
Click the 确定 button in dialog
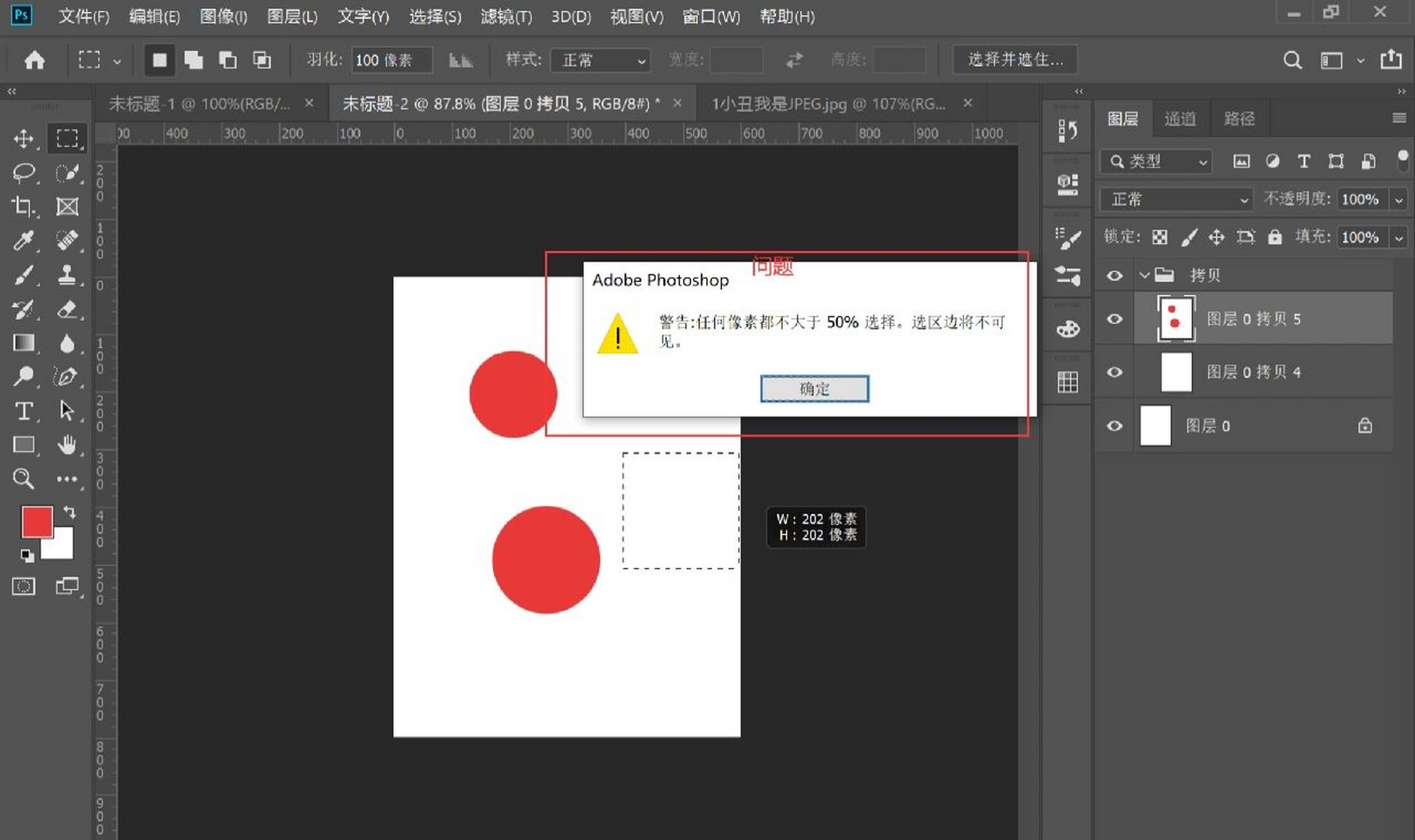814,388
